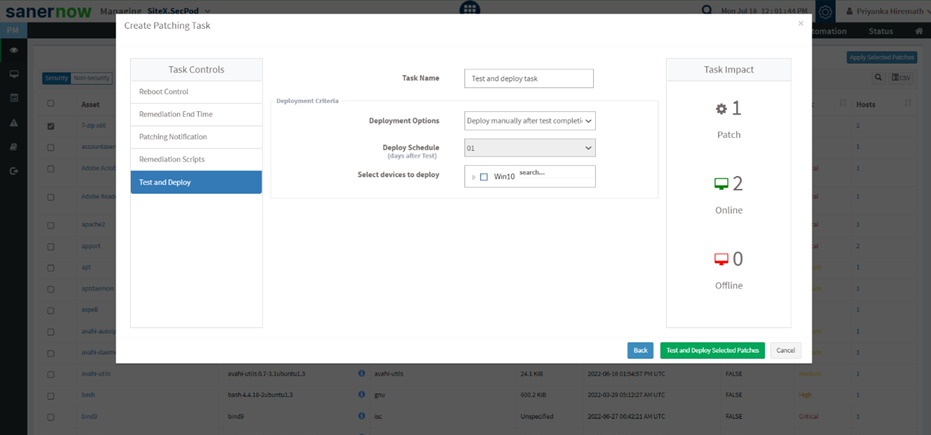931x435 pixels.
Task: Open the calendar icon in left sidebar
Action: tap(14, 98)
